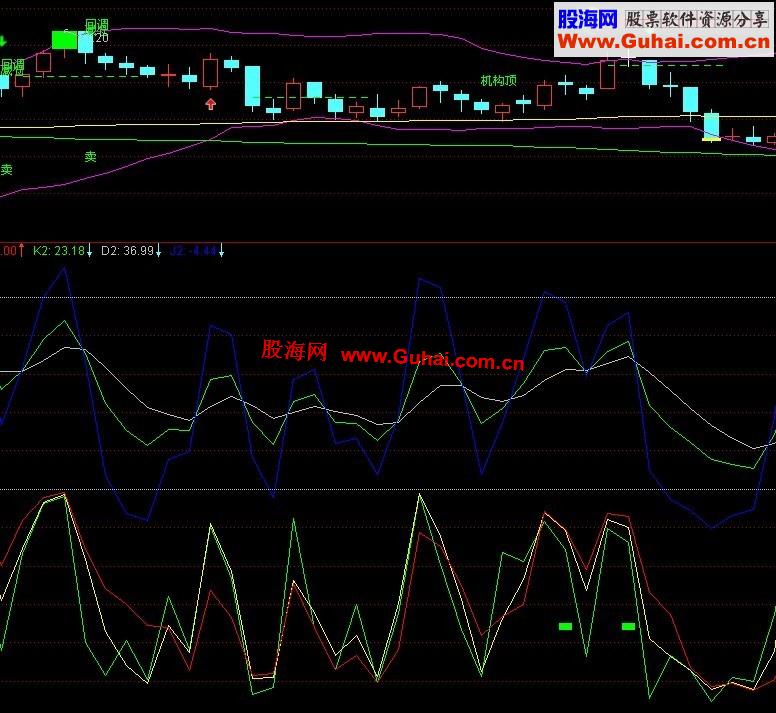
Task: Click the yellow marker beneath the cyan candle
Action: (x=711, y=140)
